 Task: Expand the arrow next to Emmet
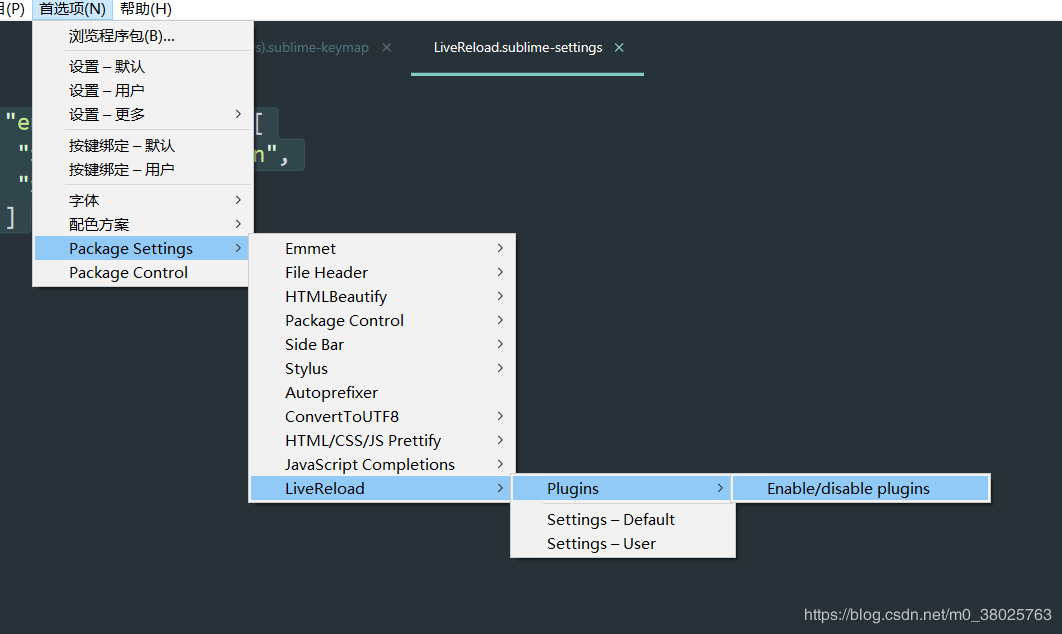coord(500,248)
